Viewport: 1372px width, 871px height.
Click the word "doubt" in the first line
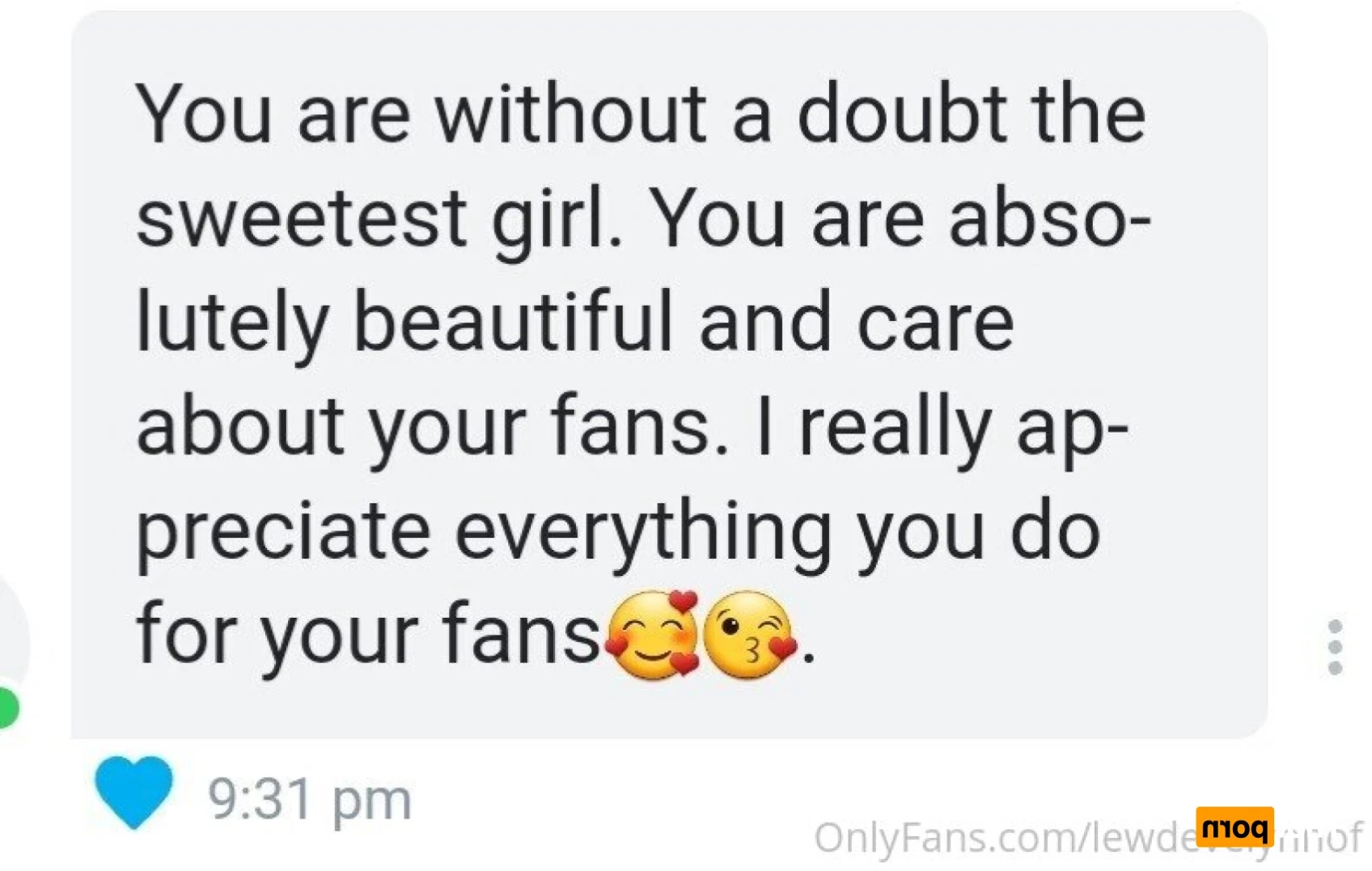pos(902,114)
